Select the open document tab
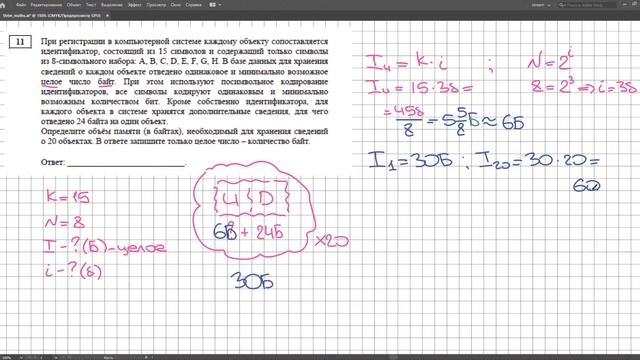This screenshot has width=640, height=360. pos(51,16)
